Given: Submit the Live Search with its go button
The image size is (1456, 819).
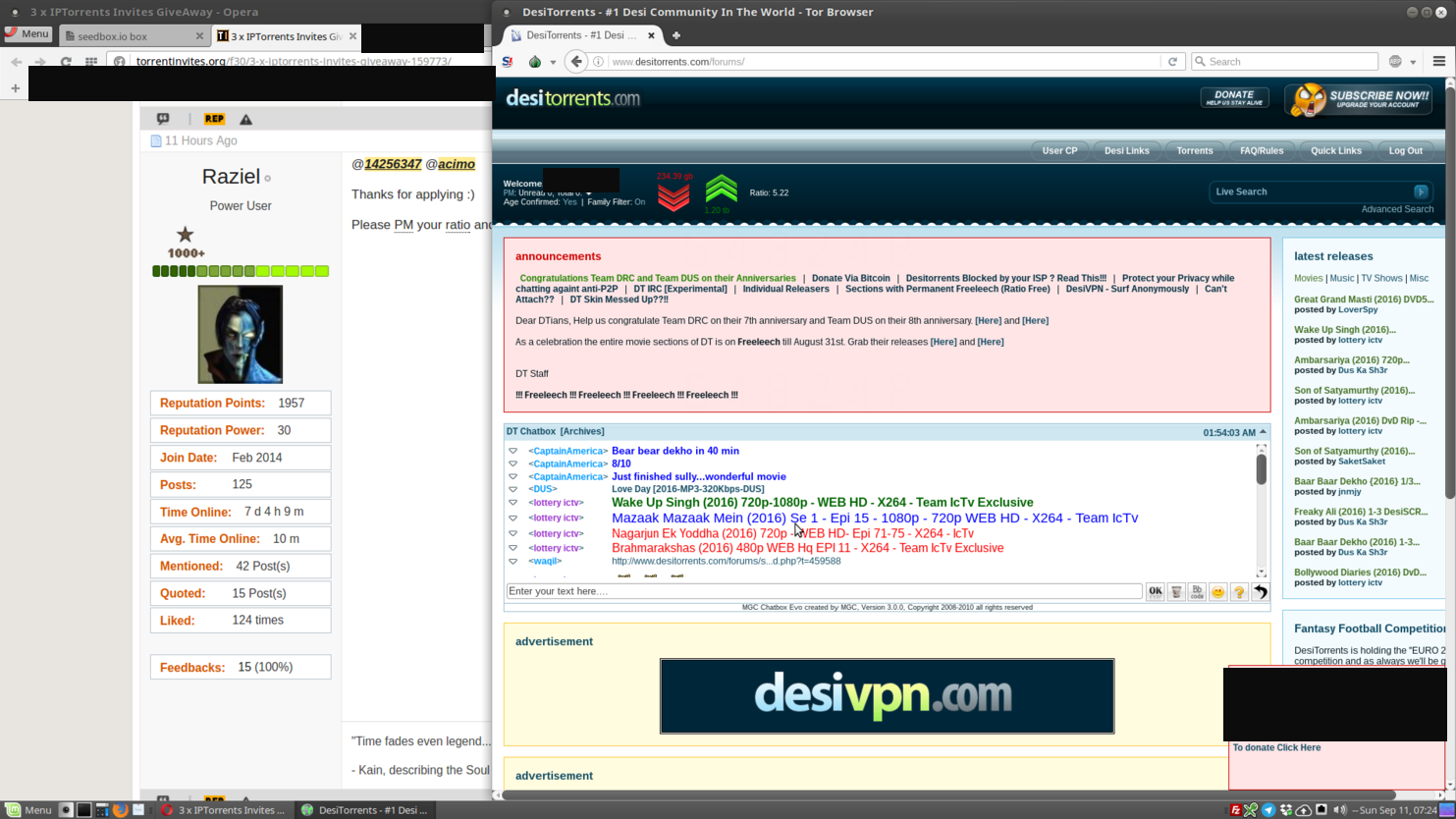Looking at the screenshot, I should pyautogui.click(x=1421, y=191).
